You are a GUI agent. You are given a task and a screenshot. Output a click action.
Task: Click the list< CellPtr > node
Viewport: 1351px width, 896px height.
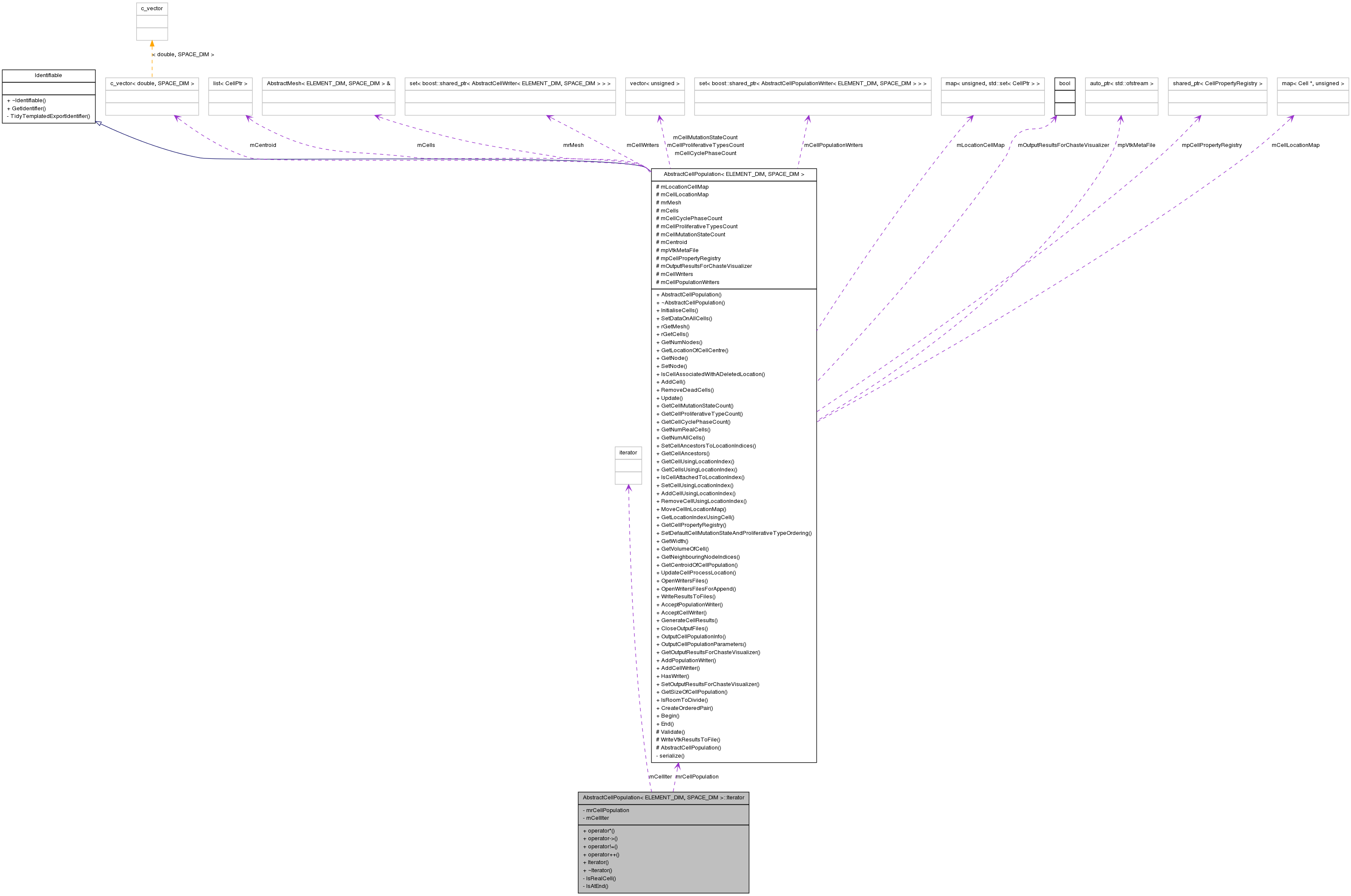click(x=230, y=83)
